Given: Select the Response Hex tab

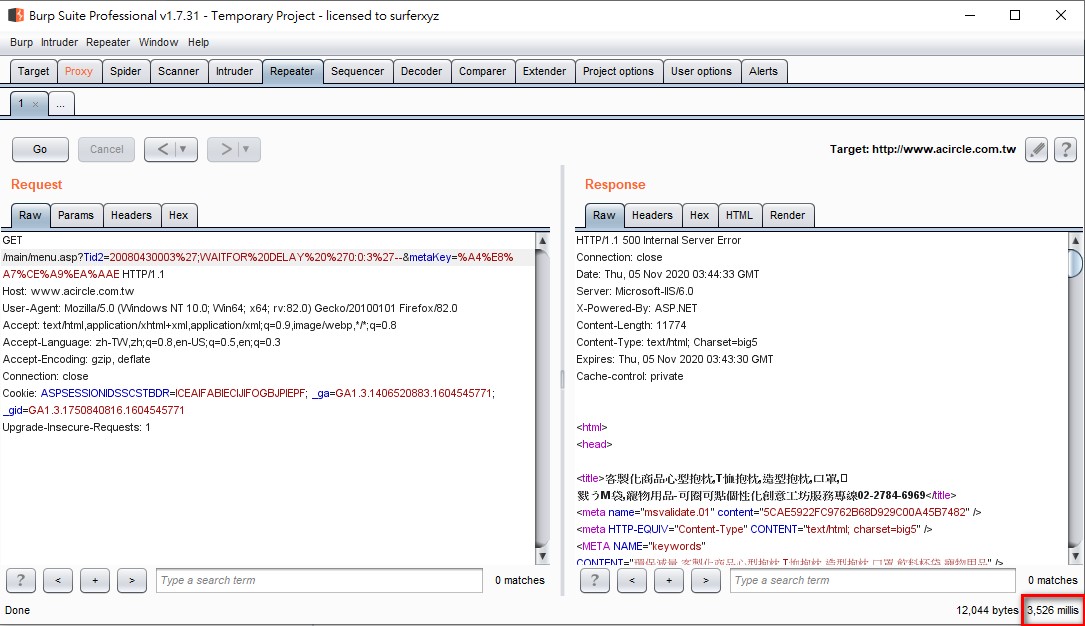Looking at the screenshot, I should [x=700, y=215].
